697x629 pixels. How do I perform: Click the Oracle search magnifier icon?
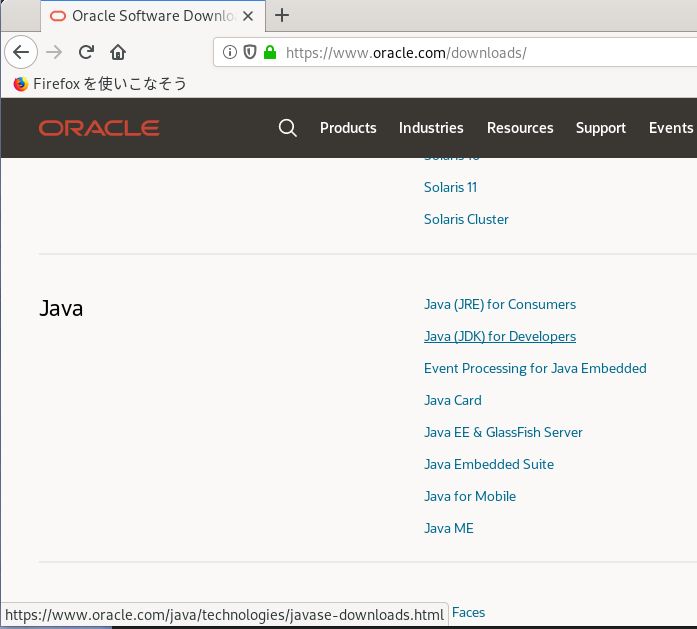(x=288, y=128)
